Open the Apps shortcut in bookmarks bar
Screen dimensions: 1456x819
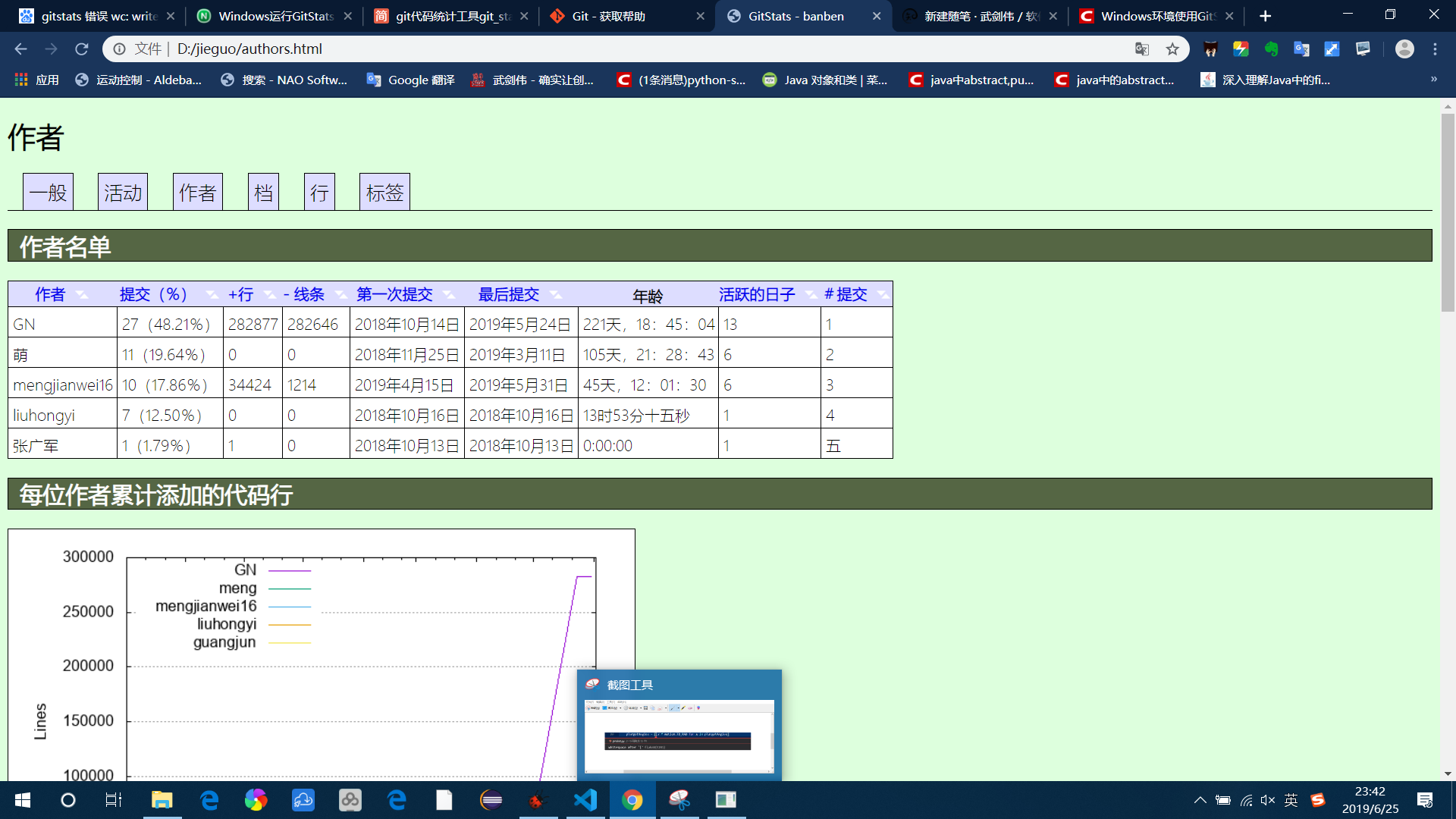[x=36, y=80]
